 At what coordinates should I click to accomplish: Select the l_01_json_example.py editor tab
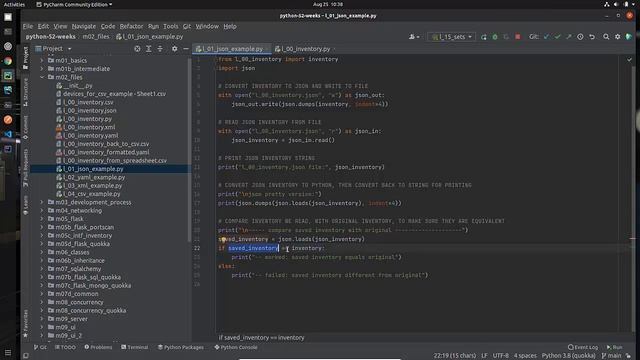click(x=232, y=49)
